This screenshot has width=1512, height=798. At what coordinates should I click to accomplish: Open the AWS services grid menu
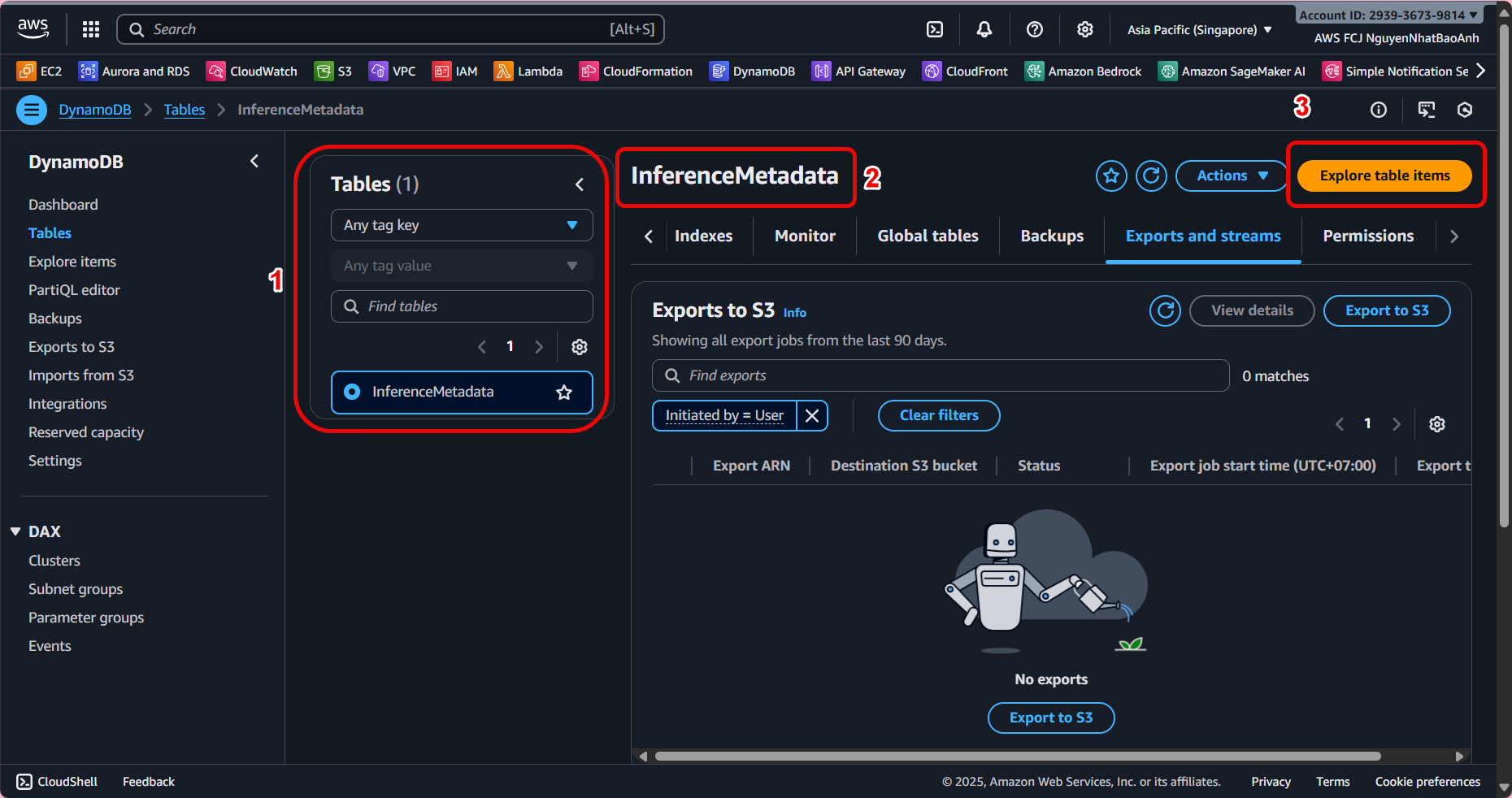[x=91, y=29]
